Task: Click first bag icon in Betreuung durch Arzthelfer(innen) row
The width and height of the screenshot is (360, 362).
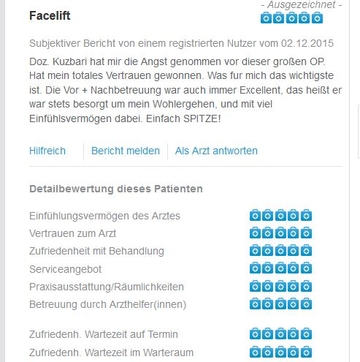Action: coord(255,304)
